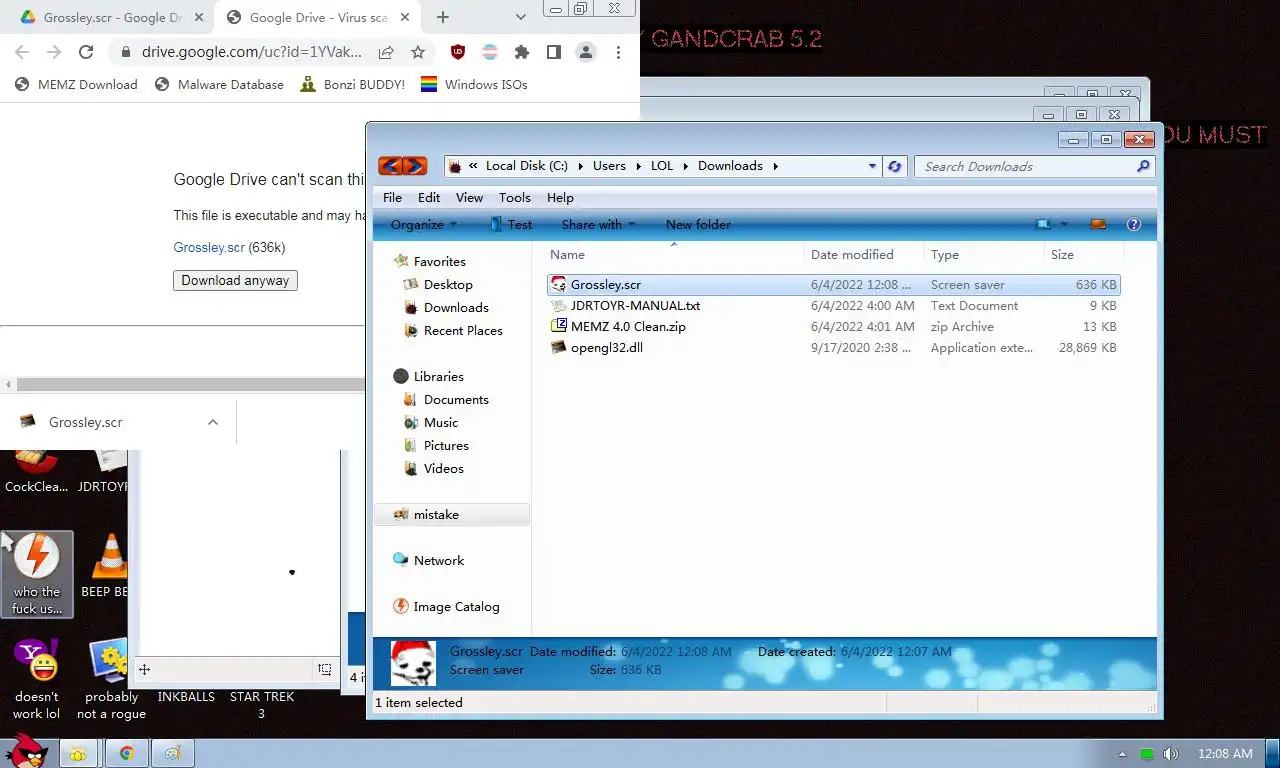Click the breadcrumb arrow after Downloads
The height and width of the screenshot is (768, 1280).
pos(775,166)
